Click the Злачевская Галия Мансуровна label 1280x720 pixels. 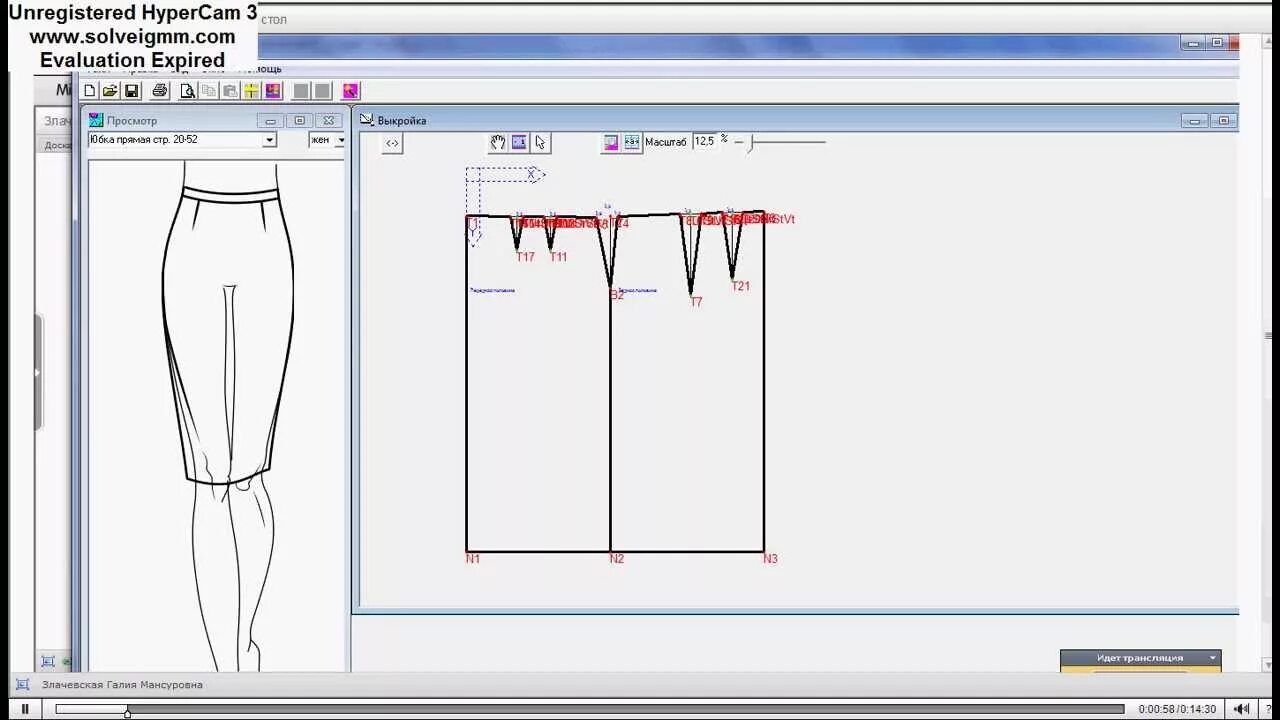(x=122, y=685)
